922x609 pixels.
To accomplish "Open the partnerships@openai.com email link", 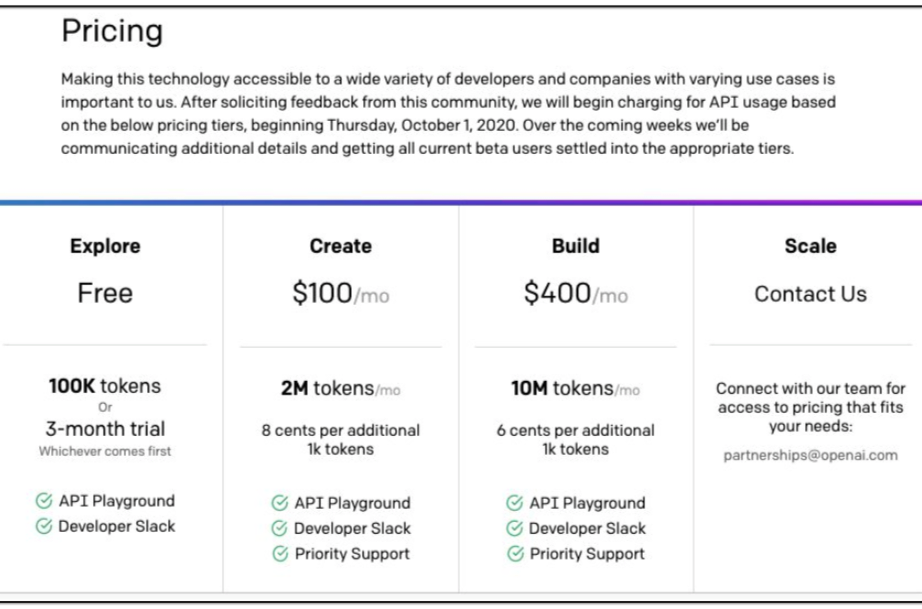I will click(810, 456).
